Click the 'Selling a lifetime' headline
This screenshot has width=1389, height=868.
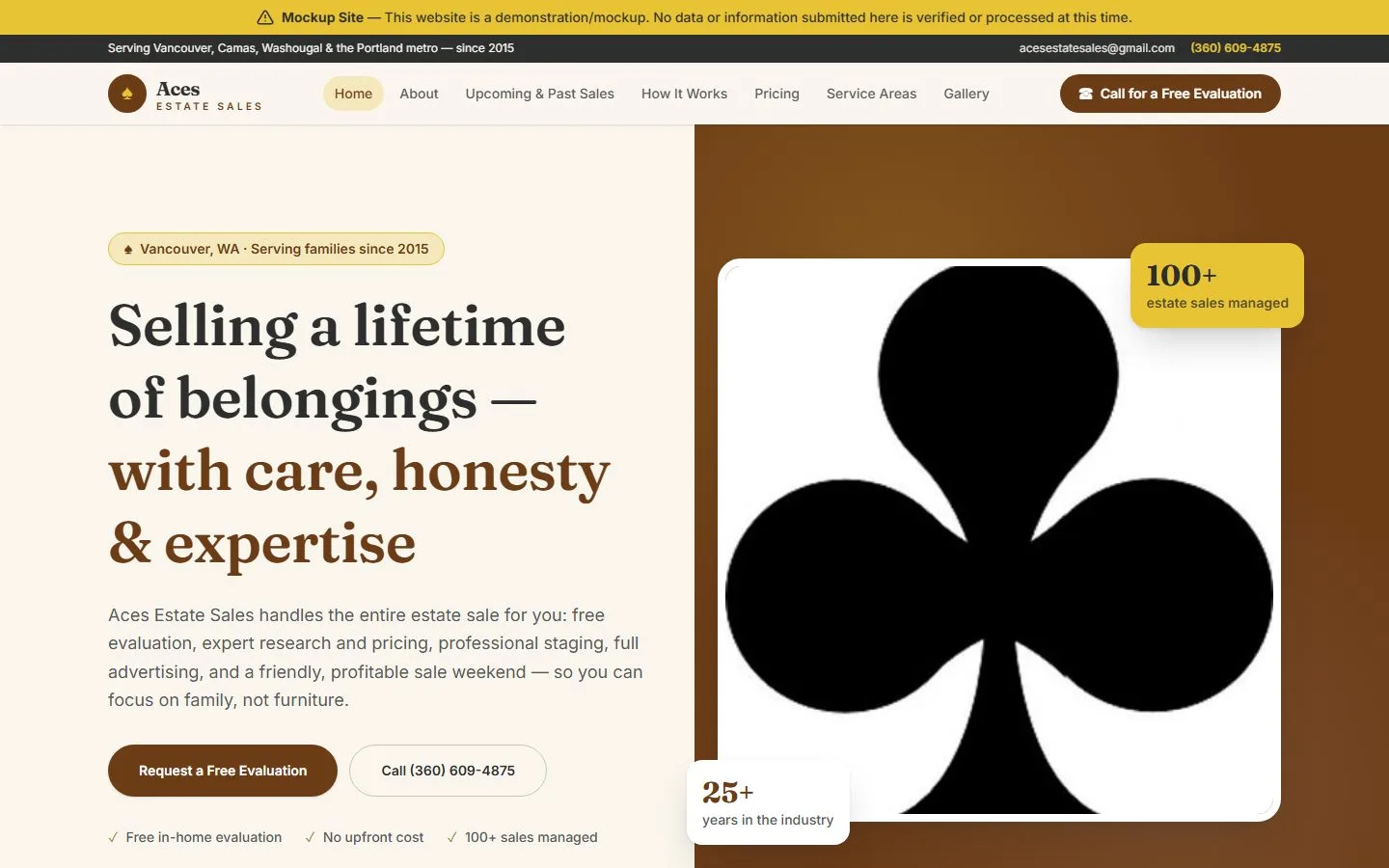coord(337,326)
